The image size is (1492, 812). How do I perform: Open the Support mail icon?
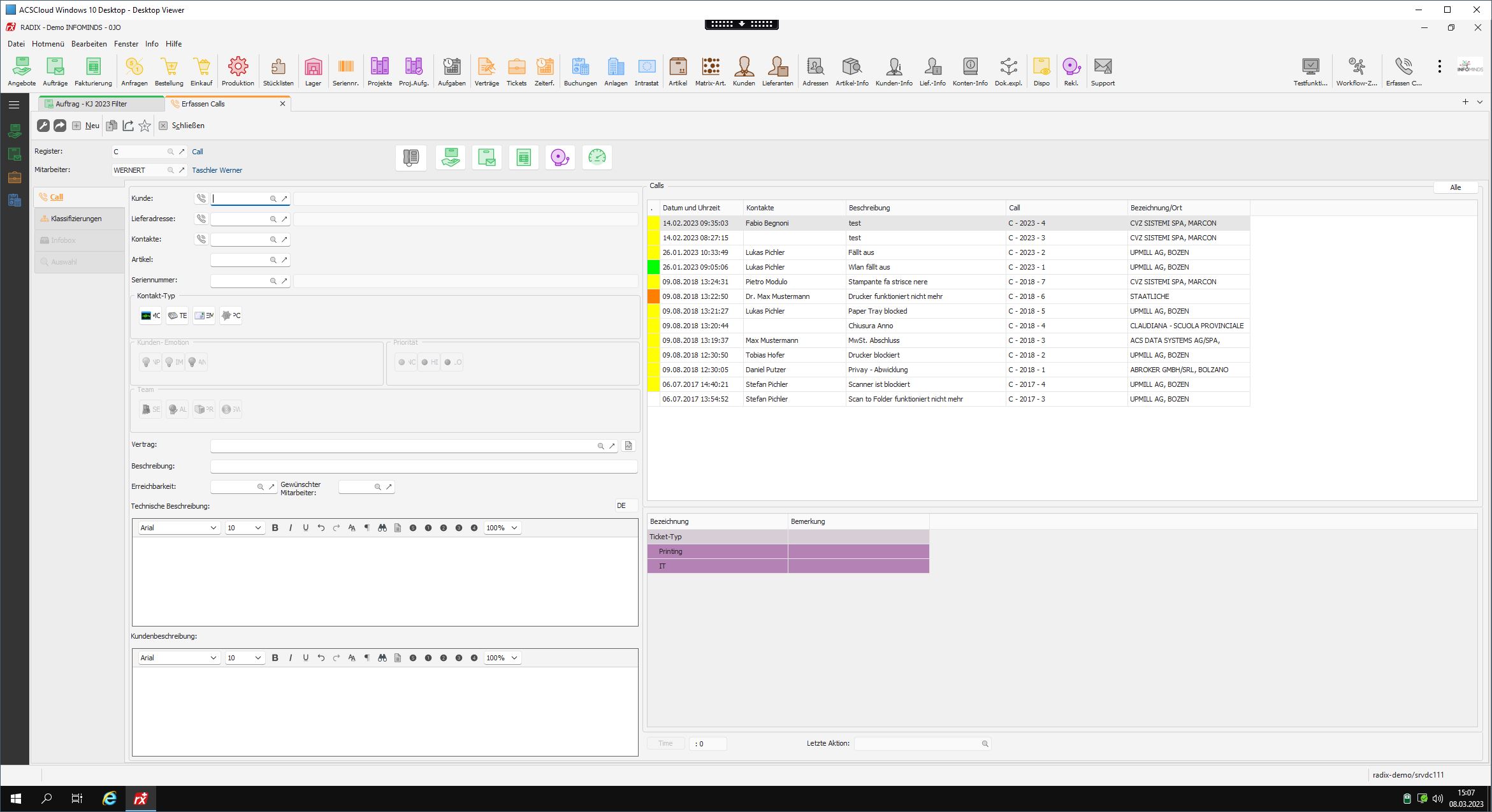1103,71
